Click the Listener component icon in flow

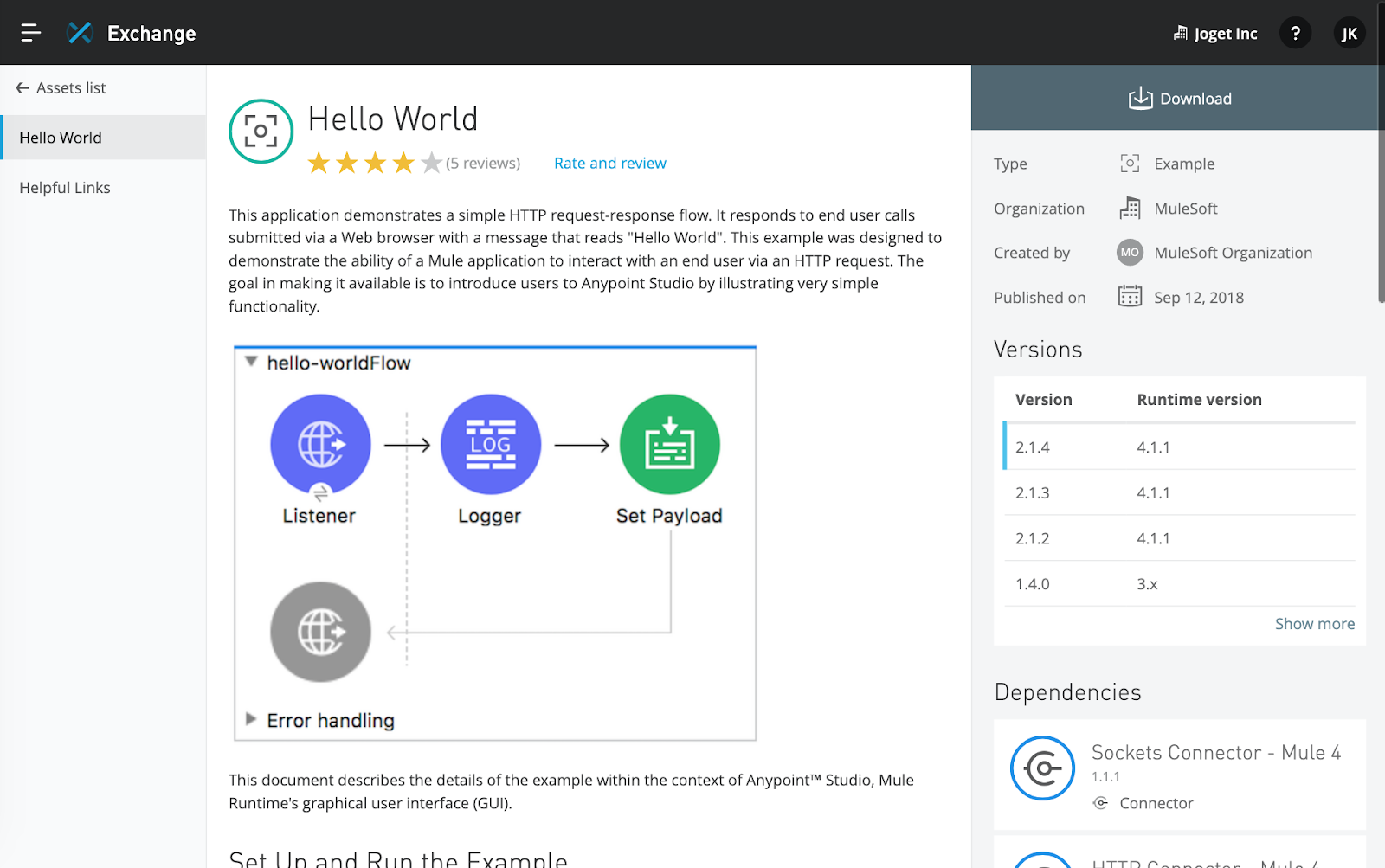[x=320, y=445]
